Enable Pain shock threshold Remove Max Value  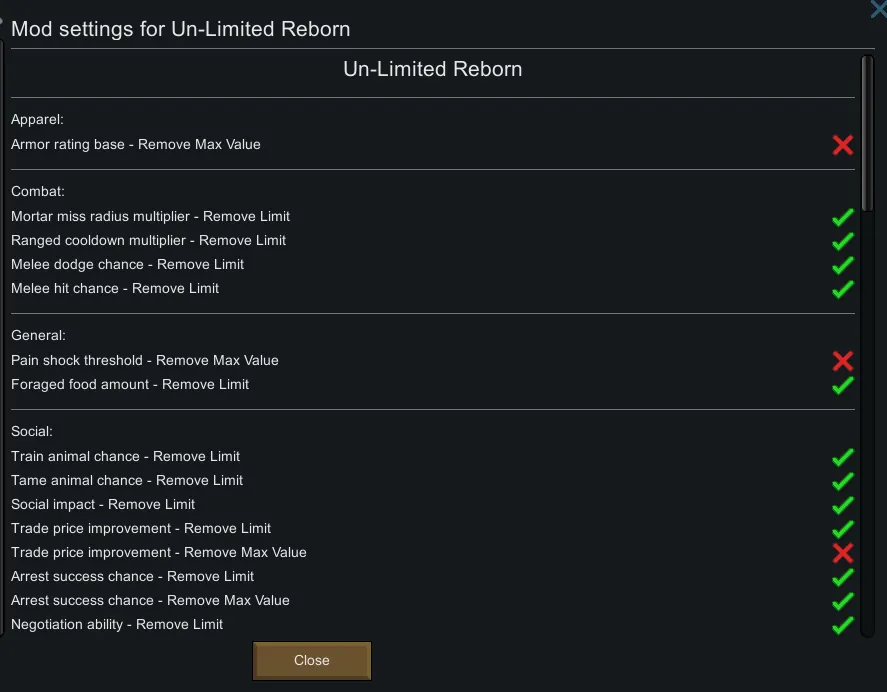click(x=843, y=361)
